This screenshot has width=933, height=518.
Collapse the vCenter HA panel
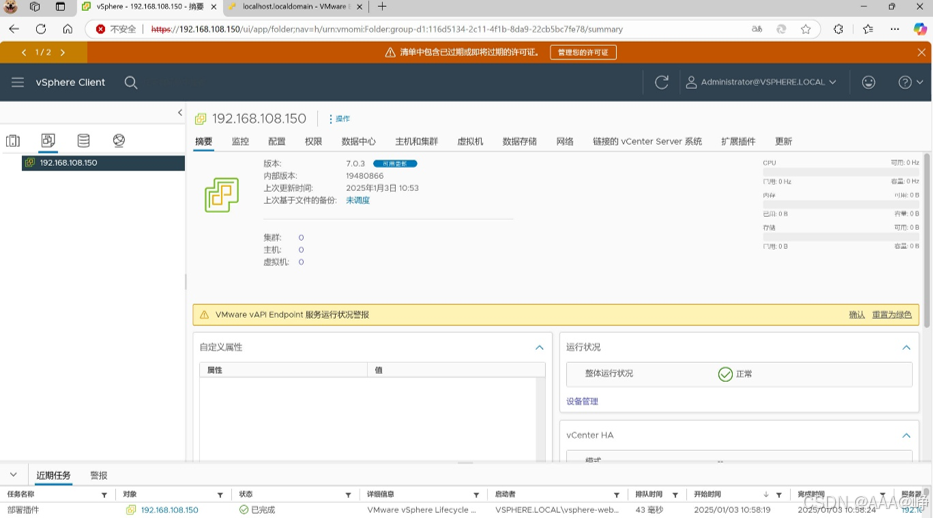(906, 435)
